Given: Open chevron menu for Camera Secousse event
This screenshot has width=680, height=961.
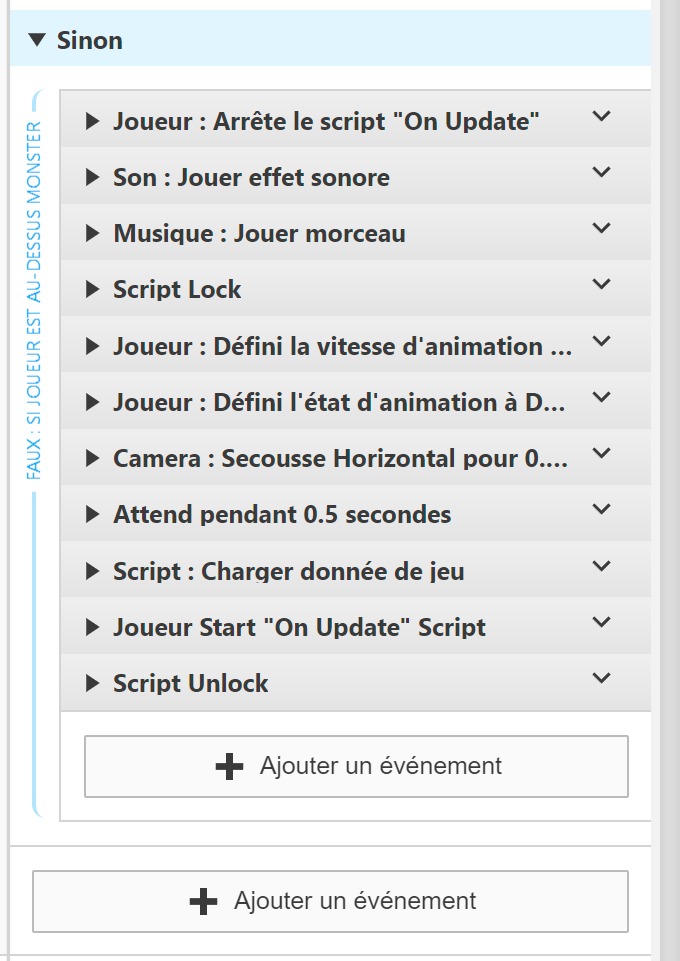Looking at the screenshot, I should pyautogui.click(x=601, y=453).
